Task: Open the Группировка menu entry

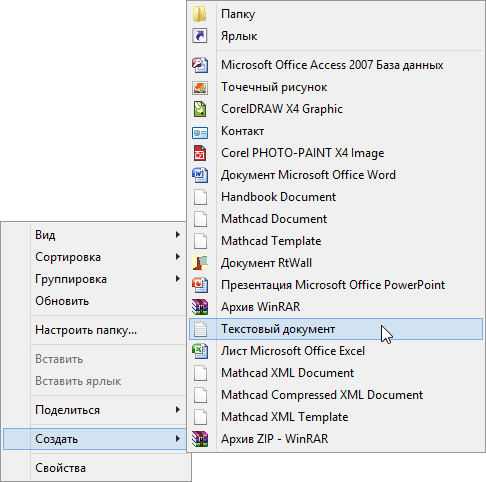Action: click(95, 279)
